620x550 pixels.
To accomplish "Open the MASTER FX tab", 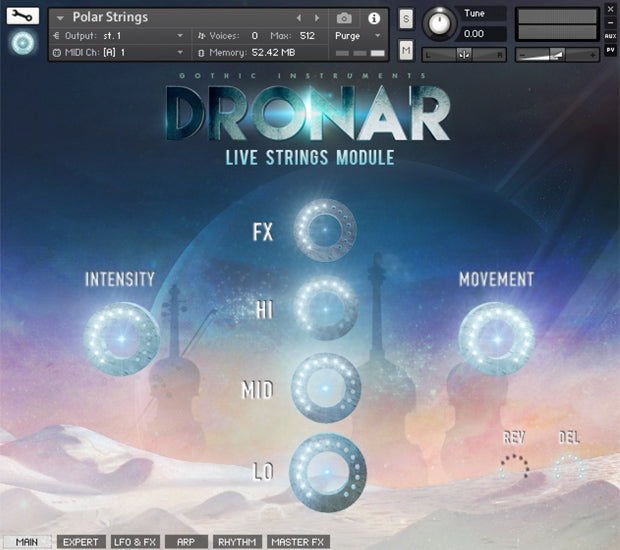I will [x=298, y=542].
